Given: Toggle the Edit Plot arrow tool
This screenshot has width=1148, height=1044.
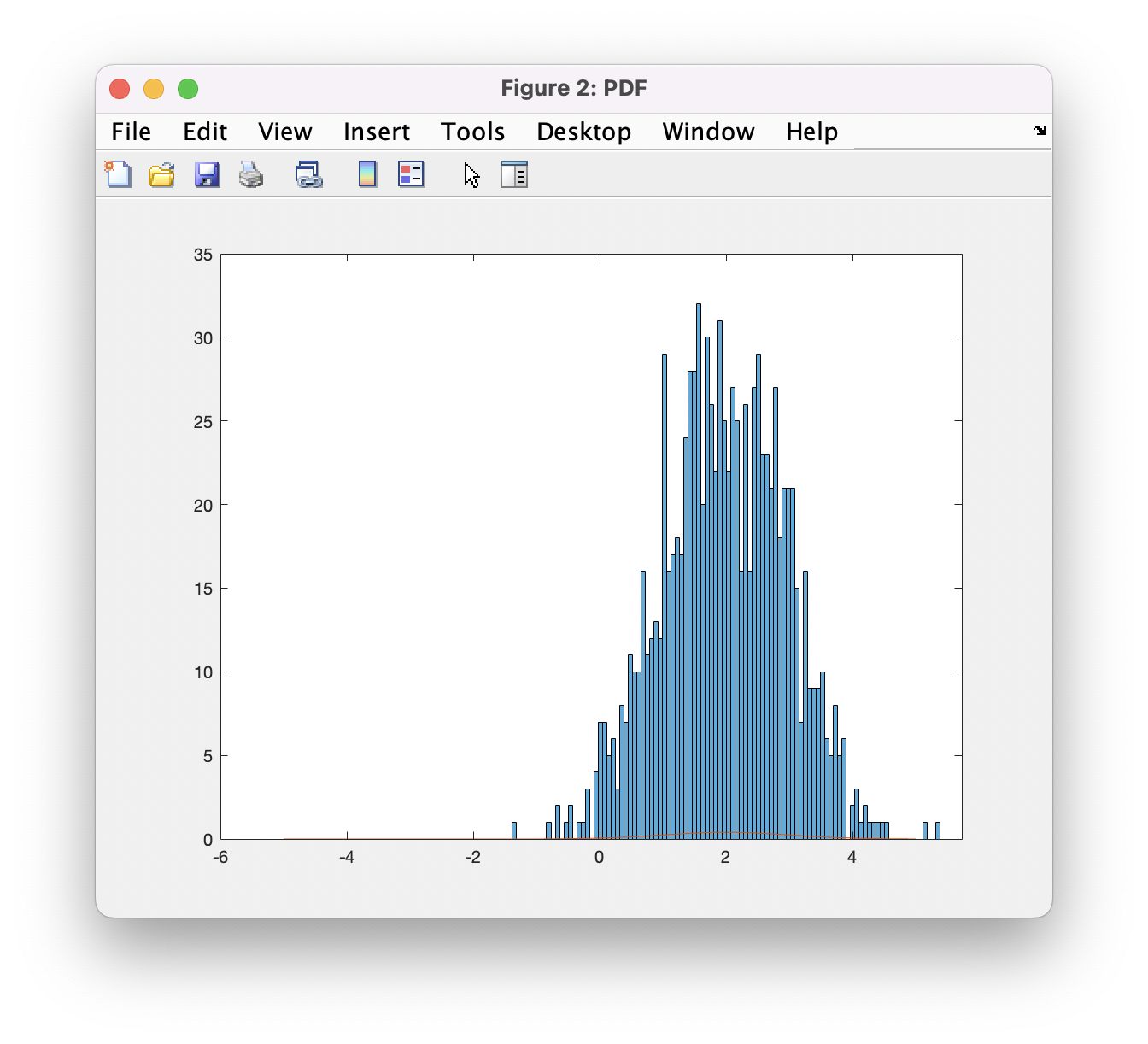Looking at the screenshot, I should [472, 175].
